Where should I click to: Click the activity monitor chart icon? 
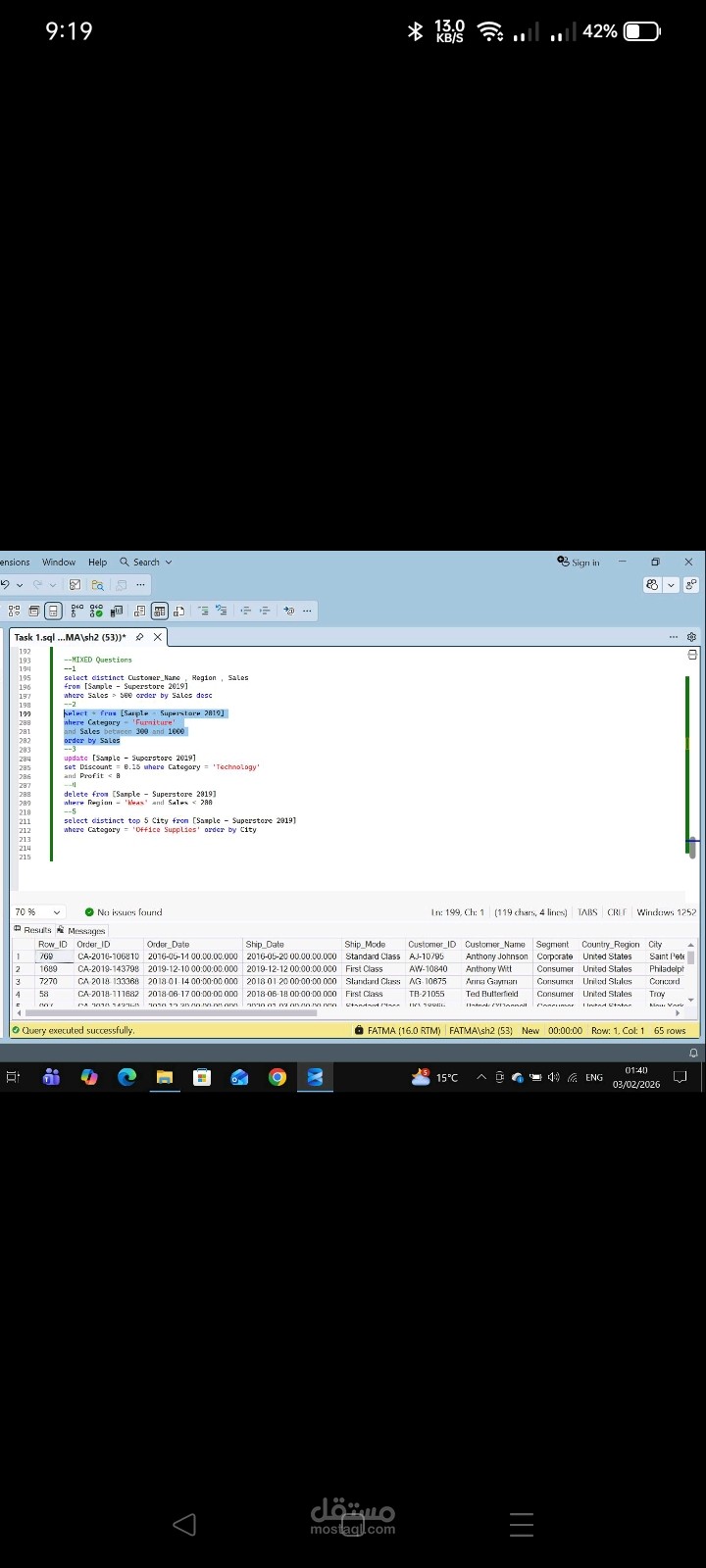pyautogui.click(x=75, y=585)
